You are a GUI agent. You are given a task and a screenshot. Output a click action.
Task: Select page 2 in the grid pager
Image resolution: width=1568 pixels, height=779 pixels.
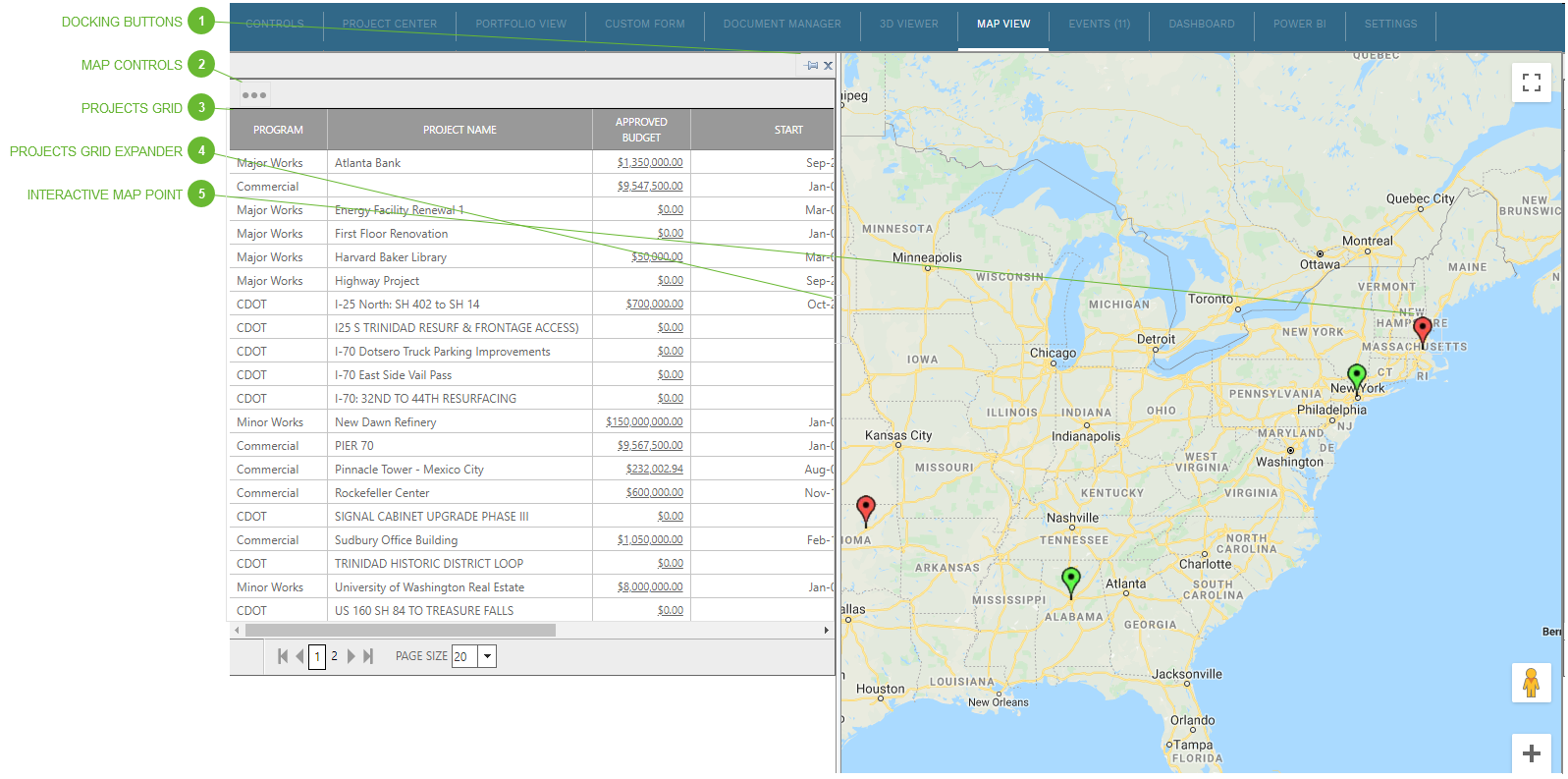tap(334, 656)
